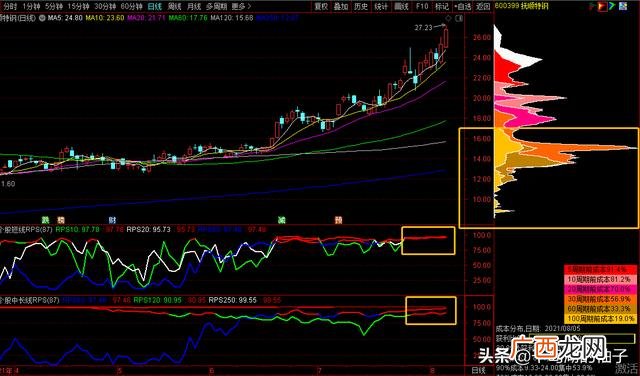Select the 15分钟 period tab
The height and width of the screenshot is (376, 640).
tap(78, 7)
